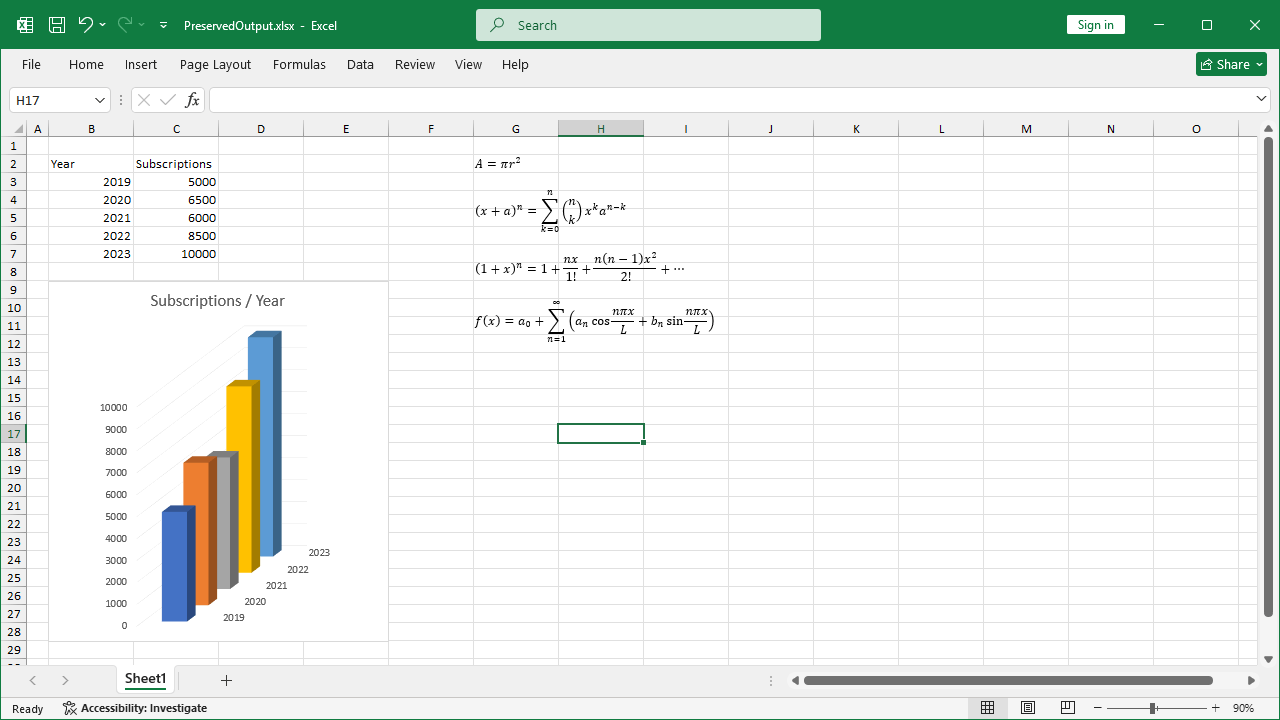Click the Save icon in title bar
Viewport: 1280px width, 720px height.
(x=57, y=25)
